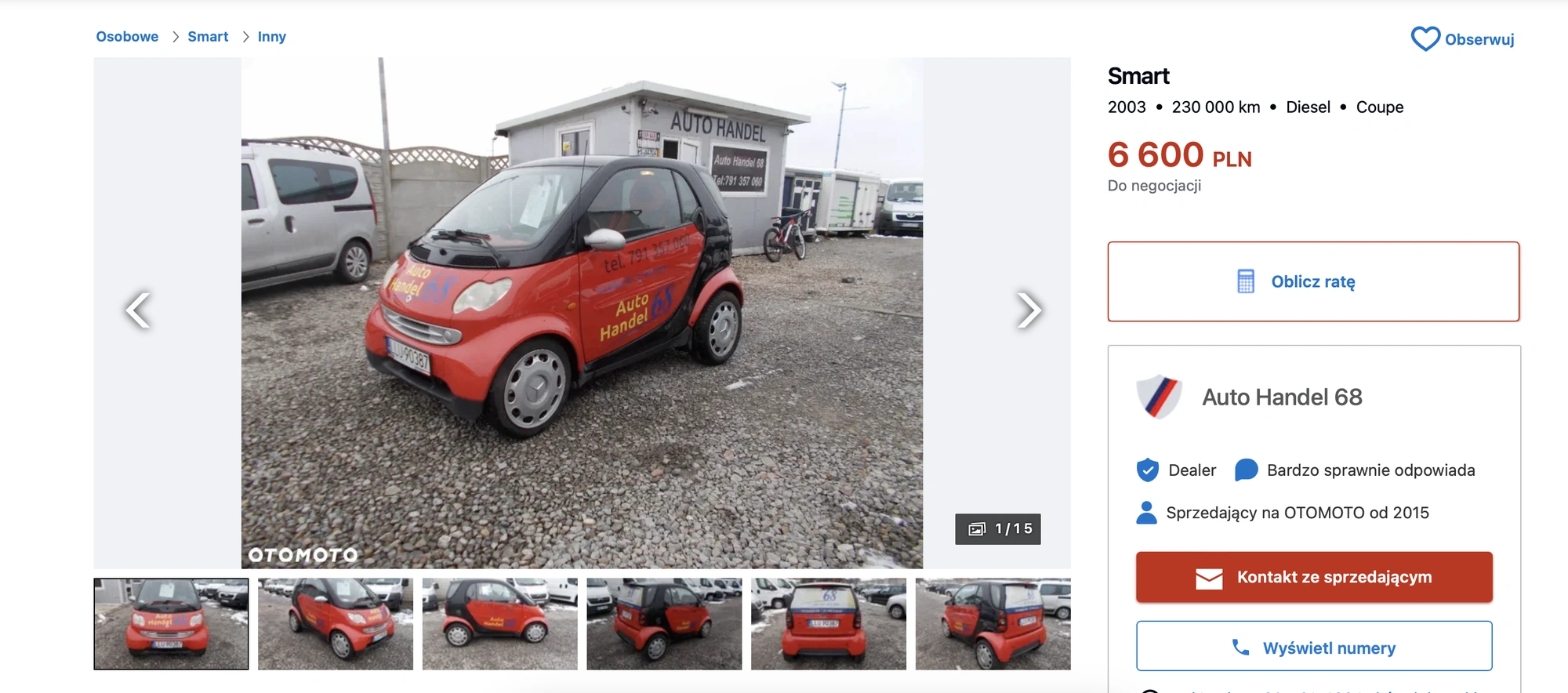
Task: Open the Inny breadcrumb link
Action: tap(271, 37)
